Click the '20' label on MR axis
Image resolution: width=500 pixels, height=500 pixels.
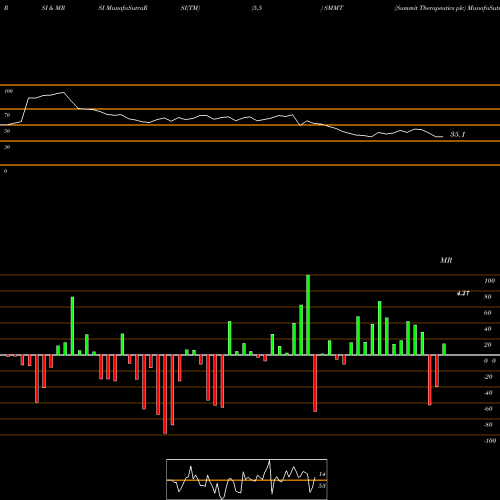coord(488,345)
